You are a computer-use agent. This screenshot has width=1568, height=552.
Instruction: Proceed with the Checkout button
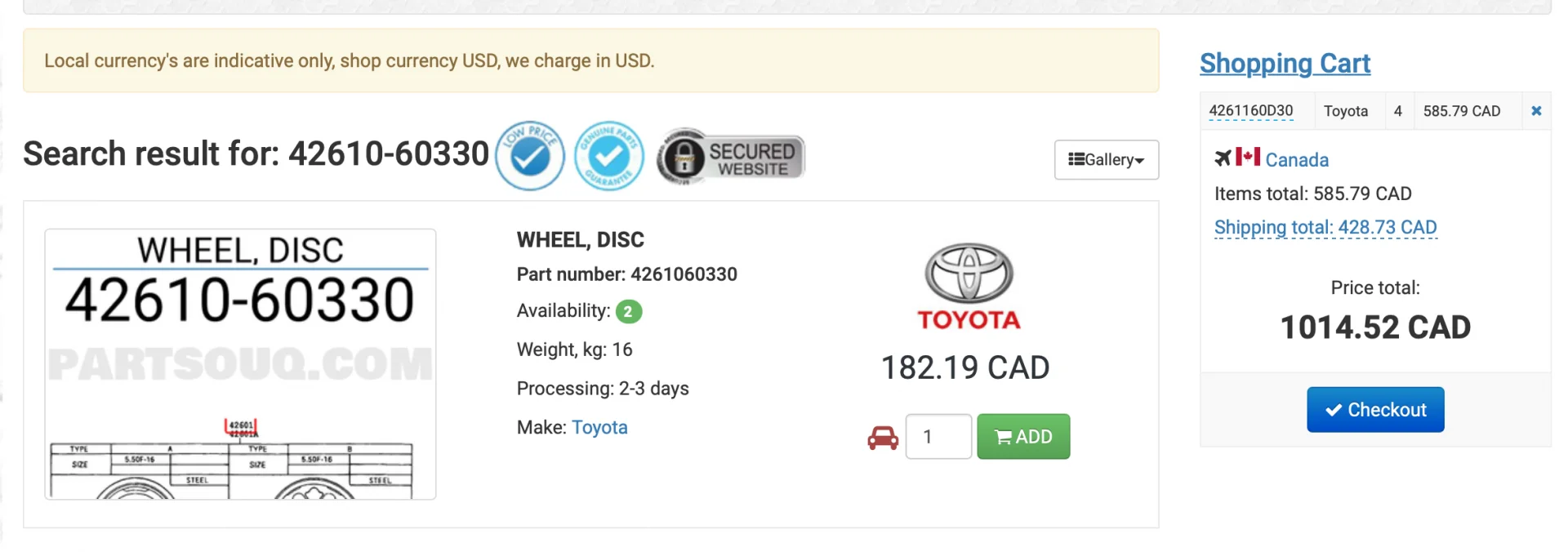point(1375,410)
